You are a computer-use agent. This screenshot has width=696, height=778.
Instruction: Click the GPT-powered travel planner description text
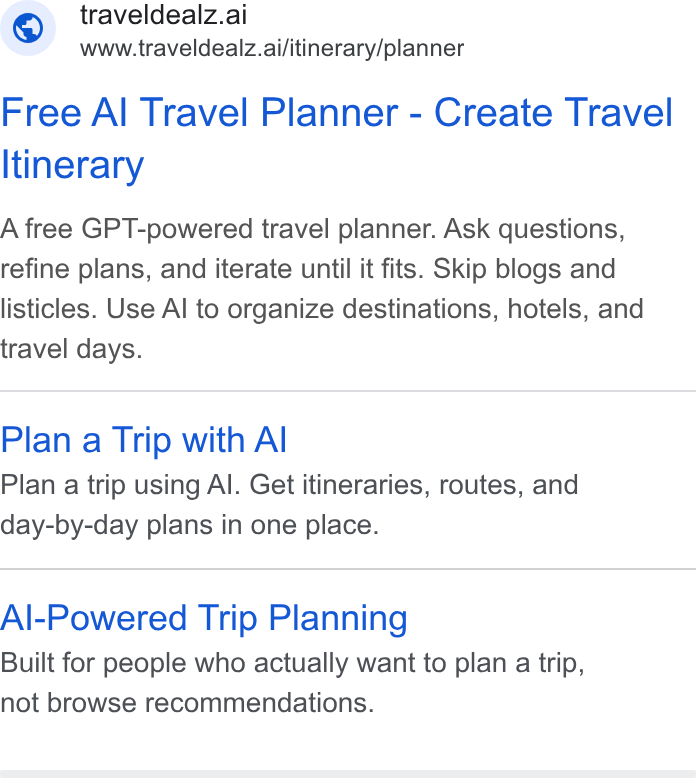tap(218, 229)
